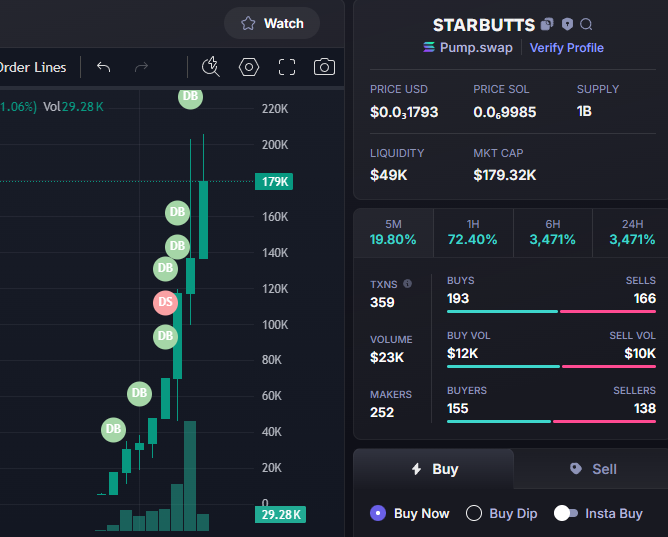
Task: Click the TXNS count 359
Action: pyautogui.click(x=382, y=302)
